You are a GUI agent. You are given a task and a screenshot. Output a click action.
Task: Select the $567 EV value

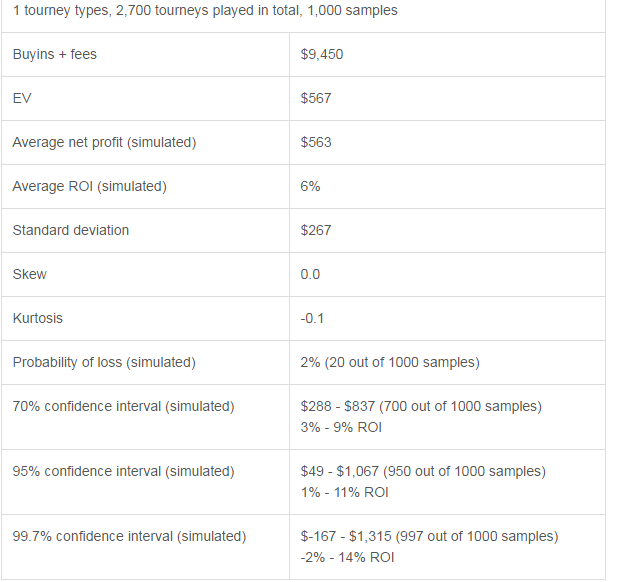pos(316,98)
